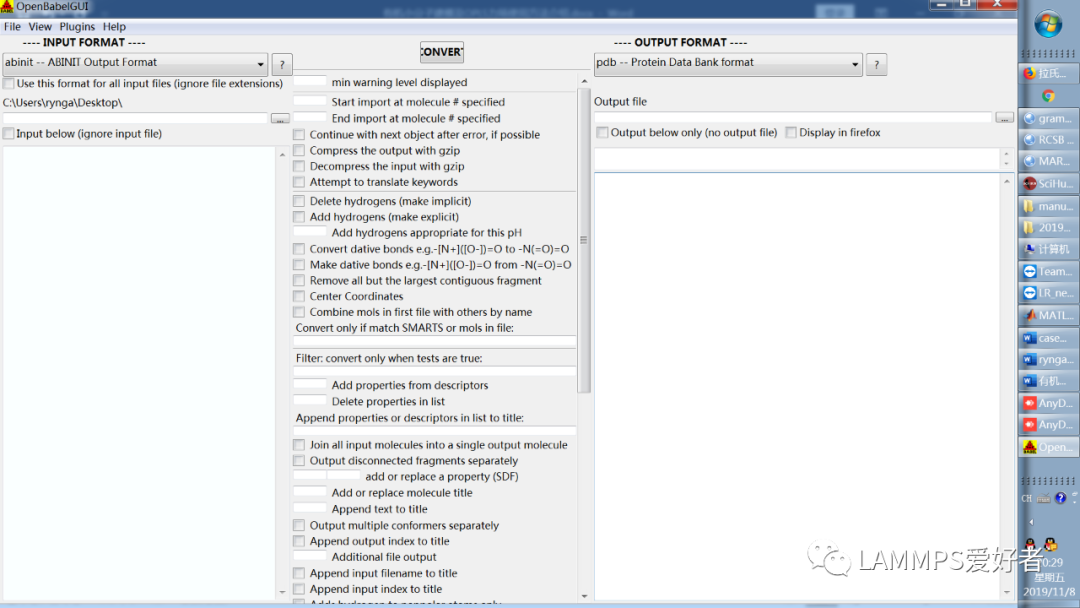Click the on-screen keyboard tray icon
1080x608 pixels.
1043,499
